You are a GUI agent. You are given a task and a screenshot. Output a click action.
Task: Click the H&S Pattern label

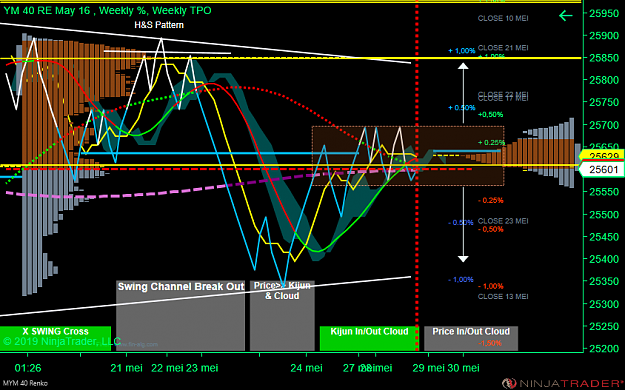coord(159,25)
